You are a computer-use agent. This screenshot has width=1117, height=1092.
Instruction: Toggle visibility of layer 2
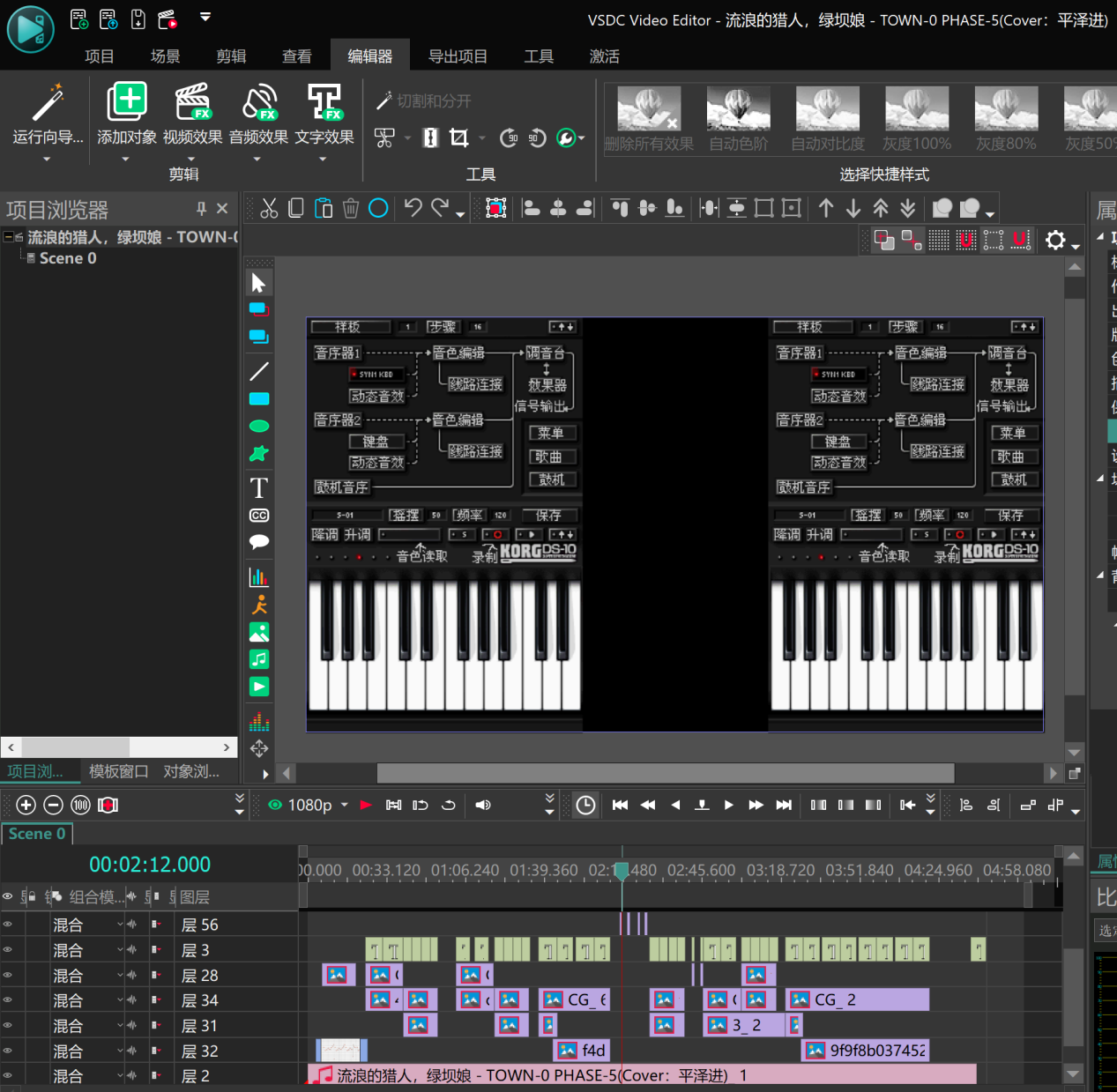(8, 1075)
